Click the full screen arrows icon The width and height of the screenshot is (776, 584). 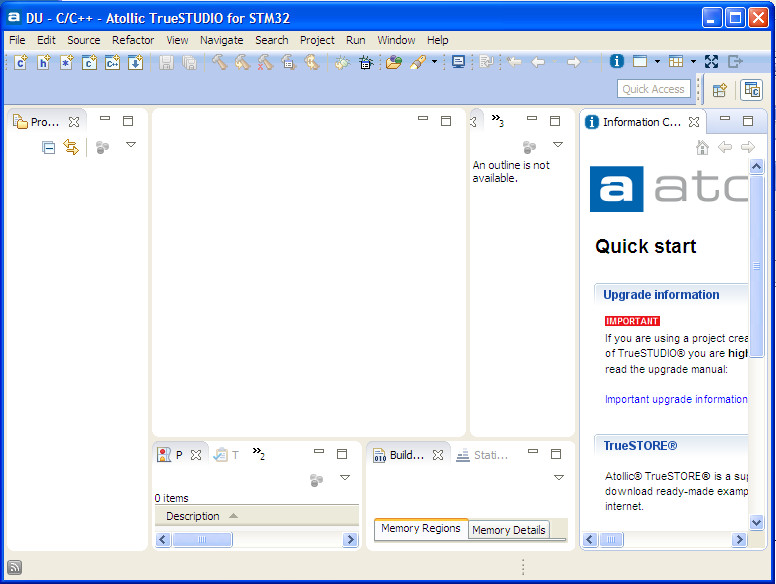(711, 61)
